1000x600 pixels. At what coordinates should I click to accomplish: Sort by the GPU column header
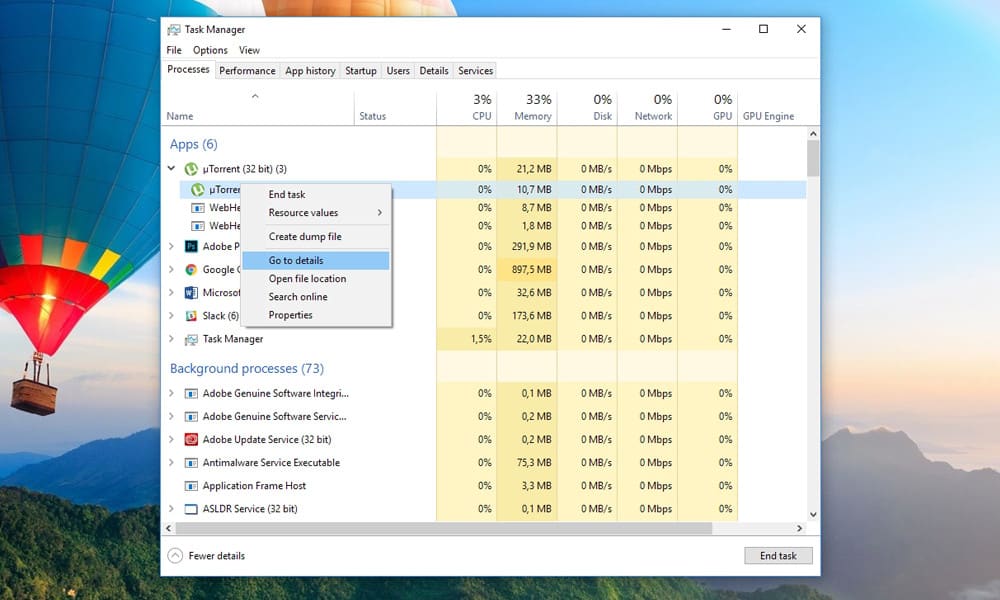point(708,107)
